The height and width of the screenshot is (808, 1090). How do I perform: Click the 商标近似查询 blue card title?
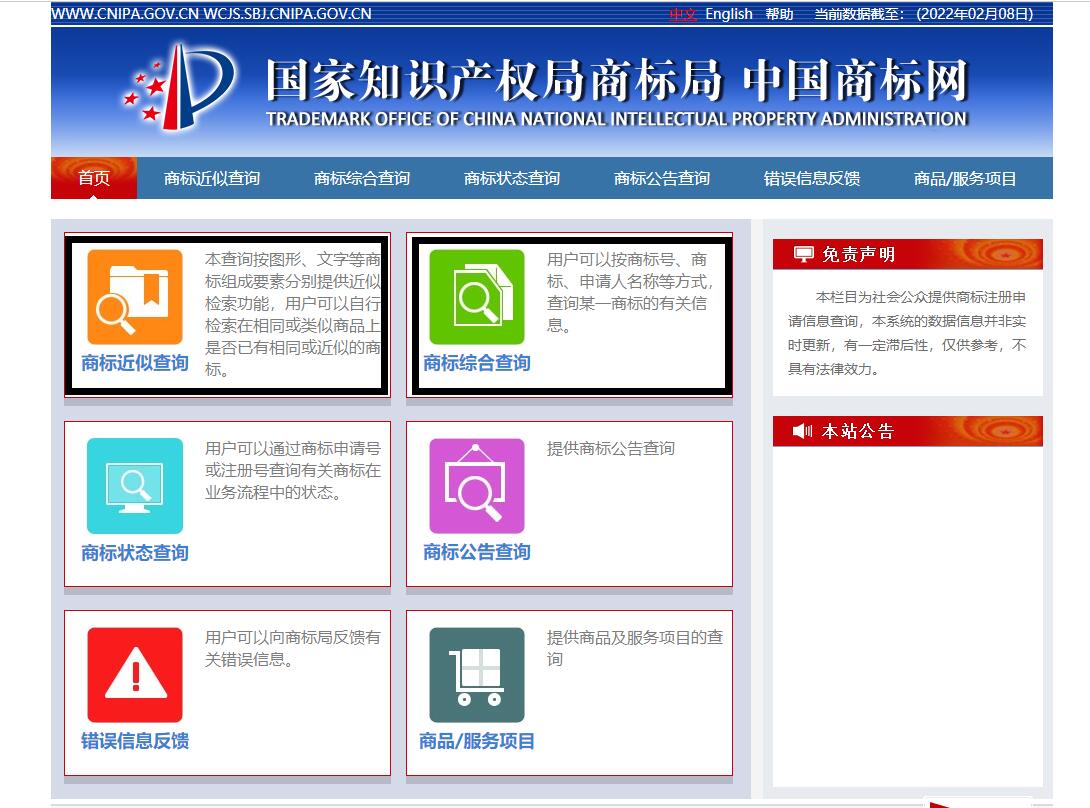coord(135,363)
